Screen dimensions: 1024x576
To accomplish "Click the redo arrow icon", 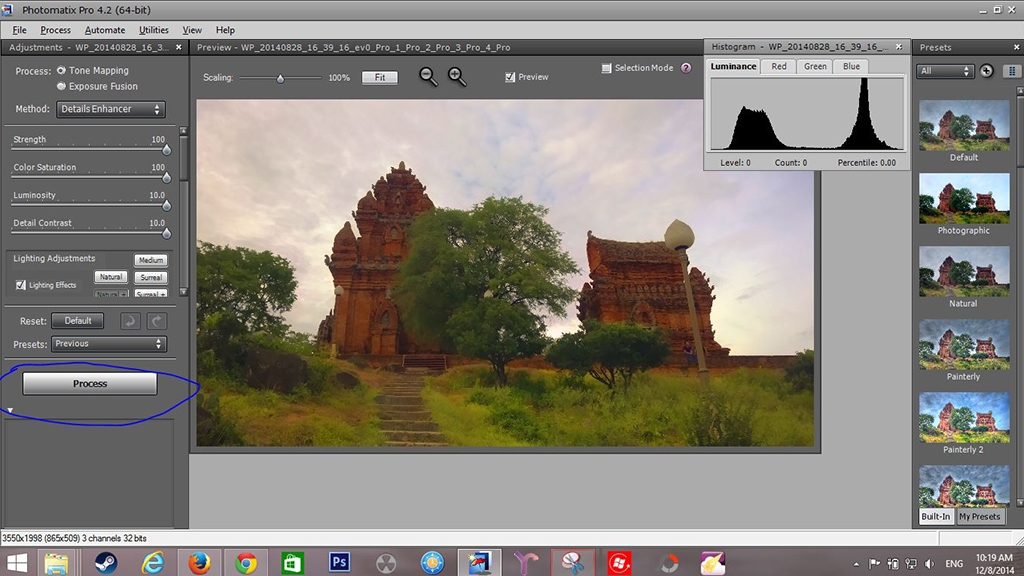I will click(156, 321).
